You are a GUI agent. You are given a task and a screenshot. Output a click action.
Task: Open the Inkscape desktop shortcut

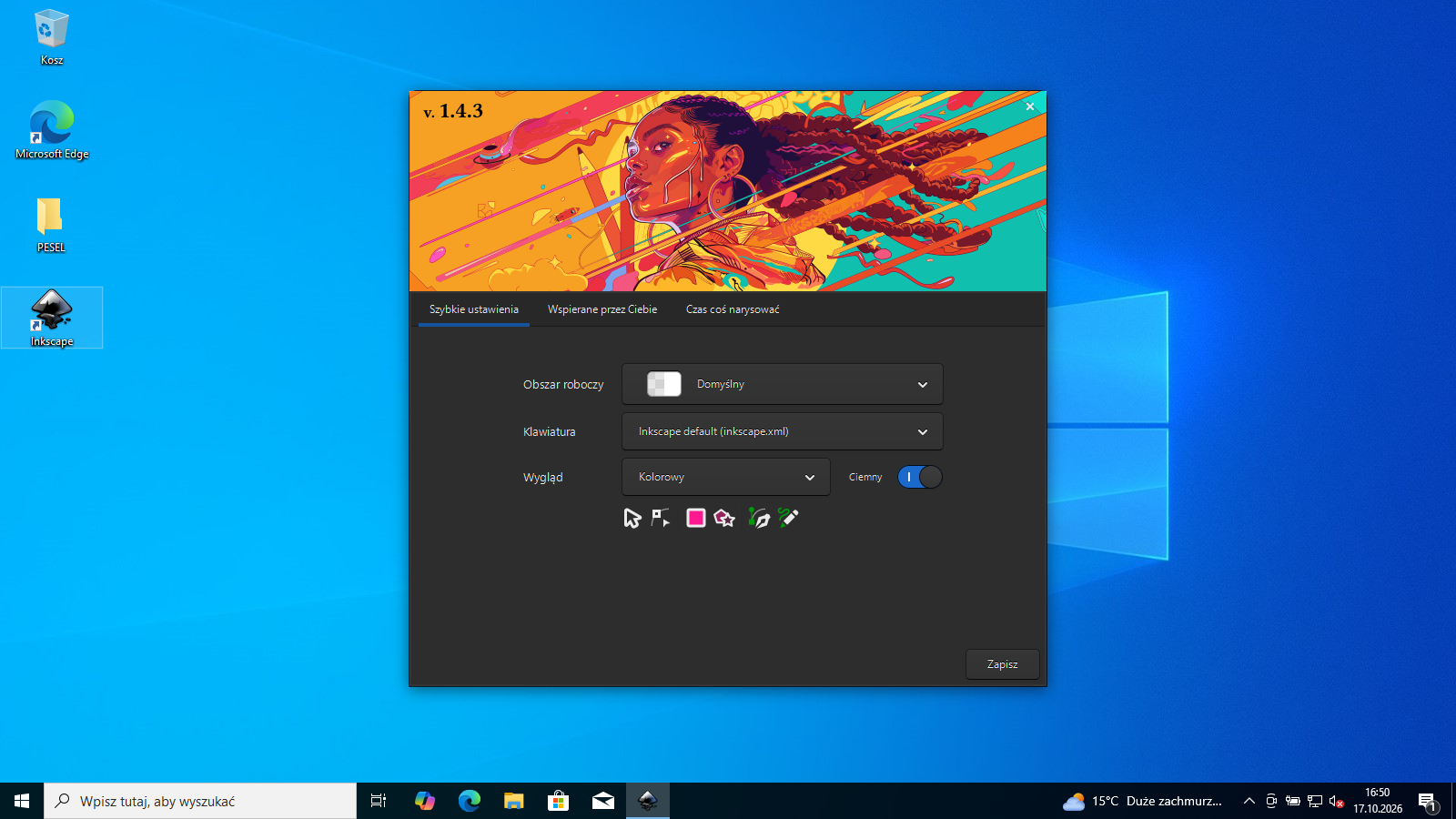52,318
